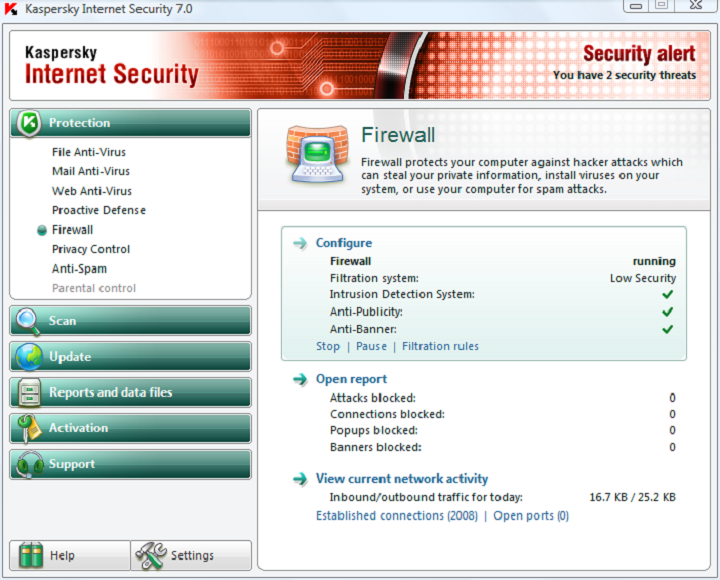
Task: Click the Kaspersky K logo in title bar
Action: [x=11, y=9]
